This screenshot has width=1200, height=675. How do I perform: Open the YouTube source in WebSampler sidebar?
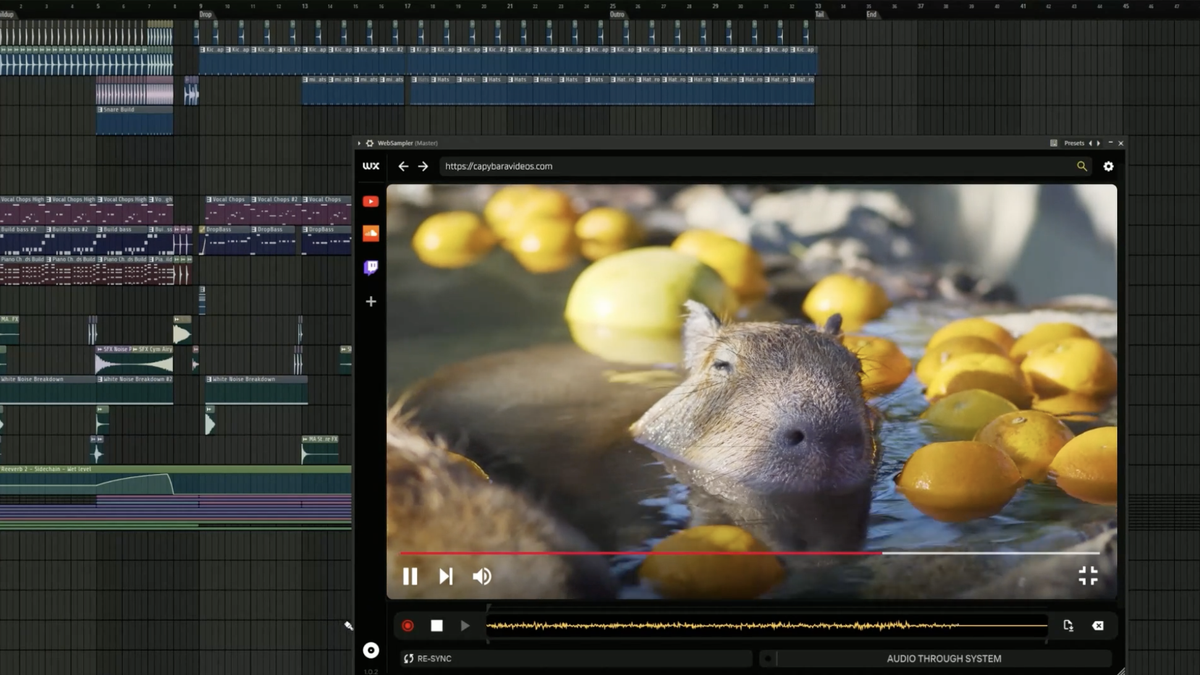371,201
